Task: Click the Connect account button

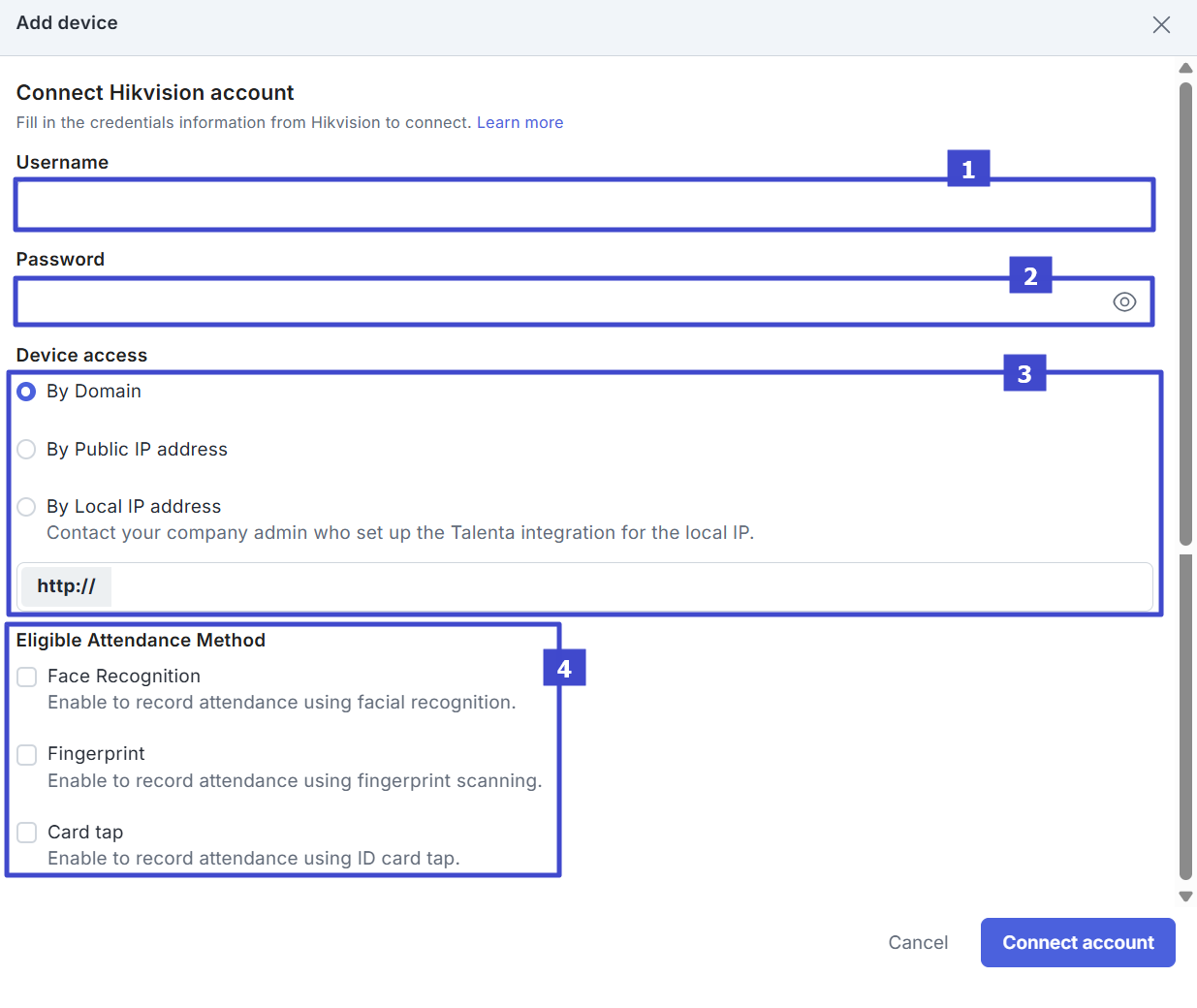Action: click(1078, 943)
